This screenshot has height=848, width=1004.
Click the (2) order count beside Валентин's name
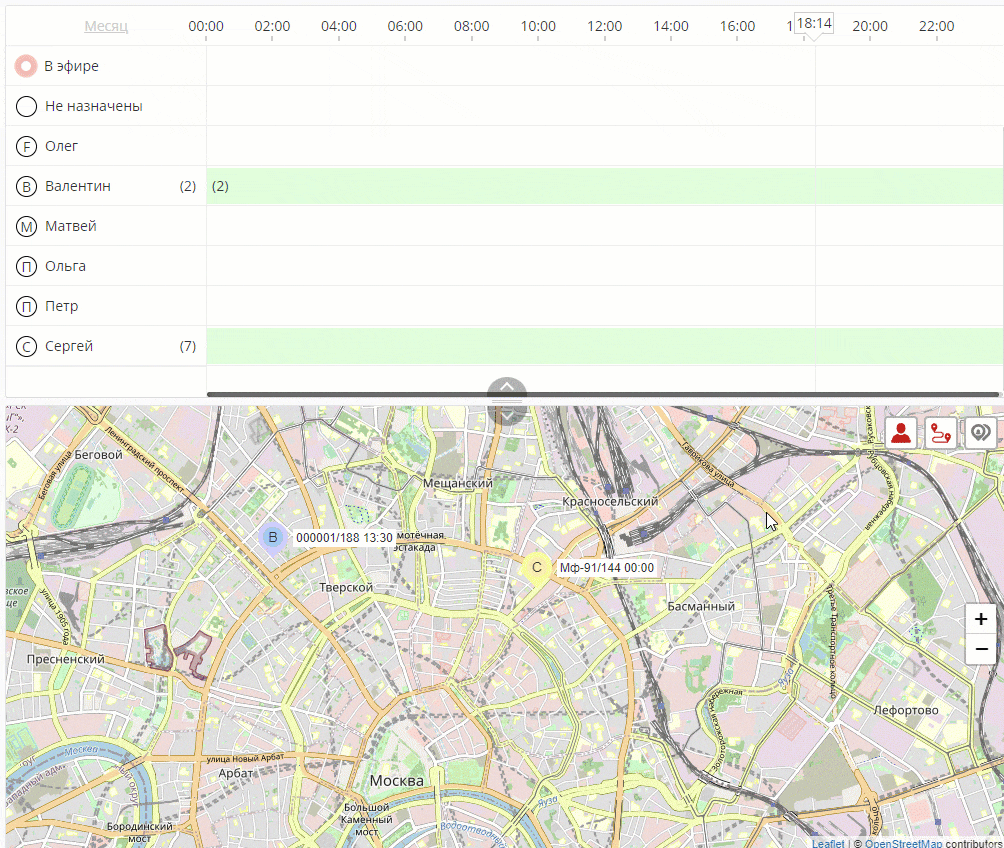(x=188, y=186)
